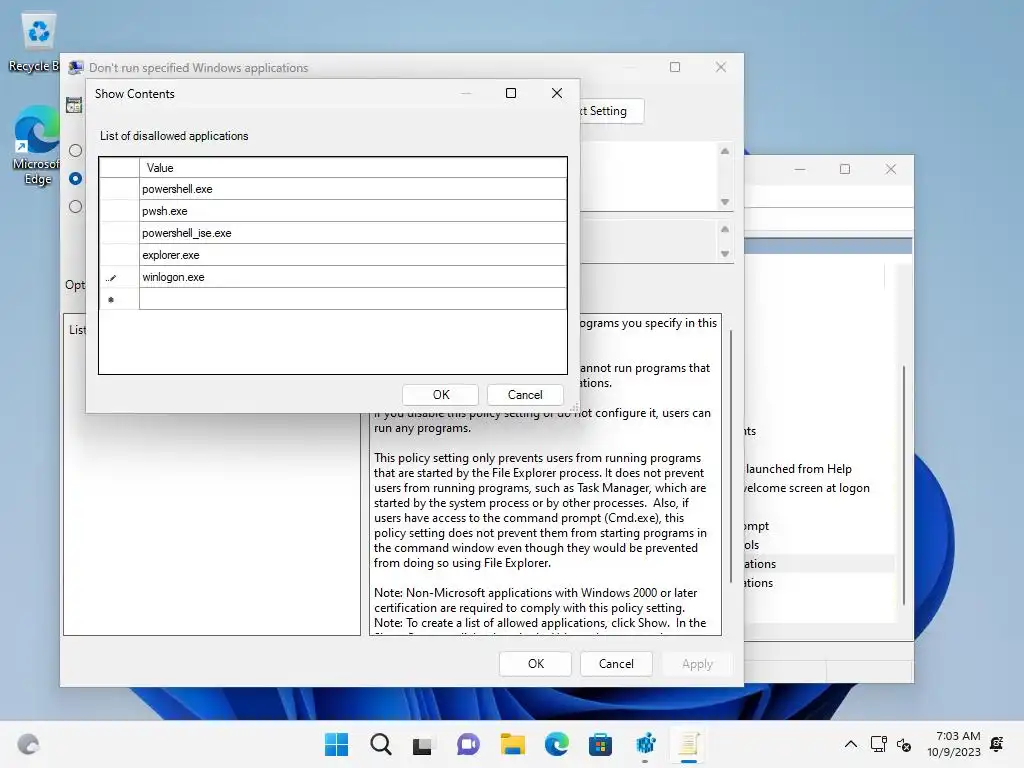The image size is (1024, 768).
Task: Click the Supported on box up arrow
Action: (725, 229)
